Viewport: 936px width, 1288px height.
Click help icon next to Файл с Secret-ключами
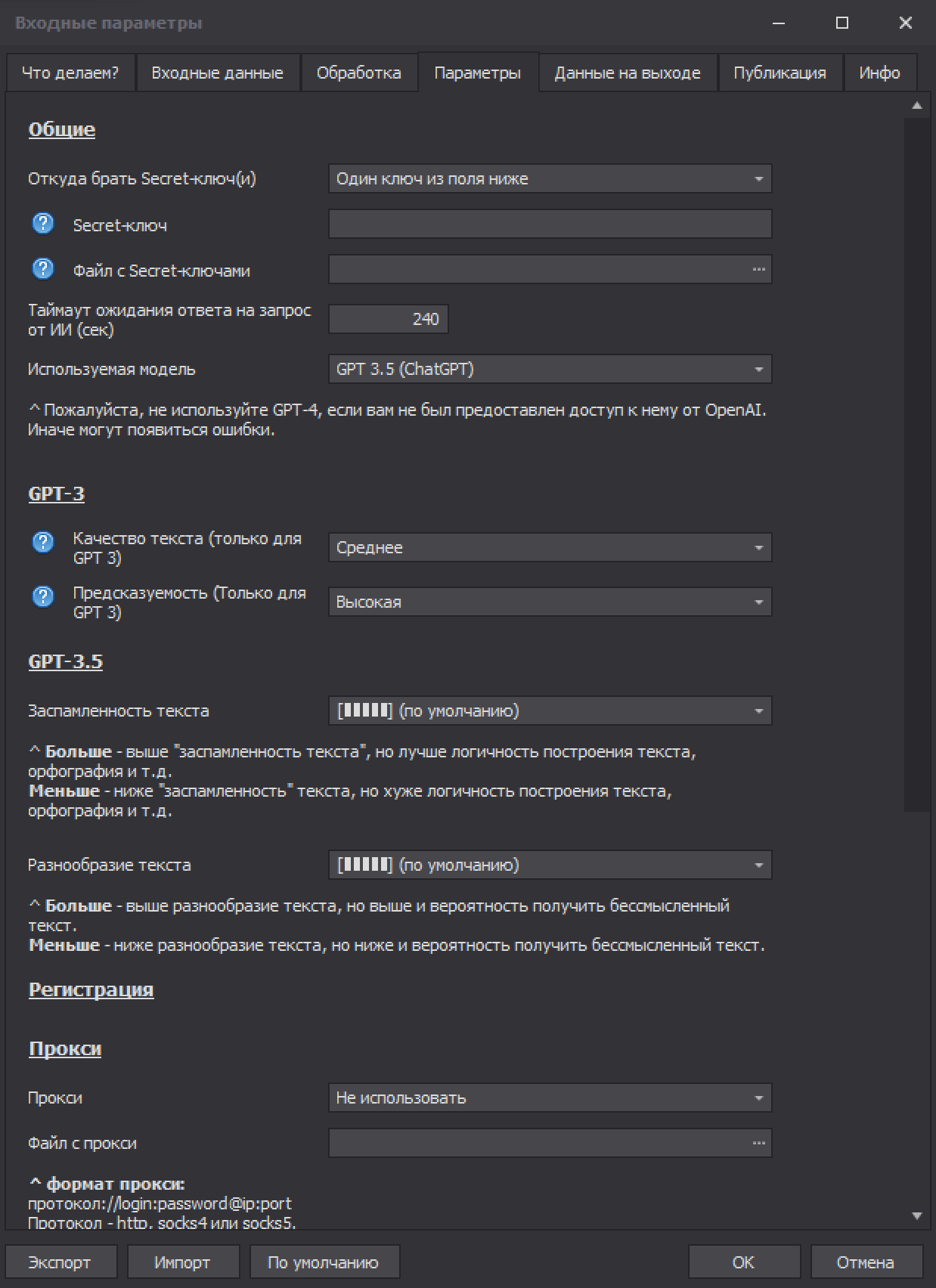pos(43,269)
